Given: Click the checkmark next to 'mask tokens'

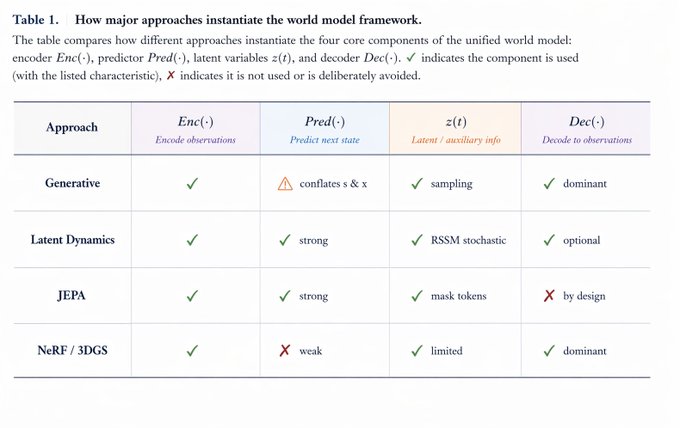Looking at the screenshot, I should click(x=417, y=296).
